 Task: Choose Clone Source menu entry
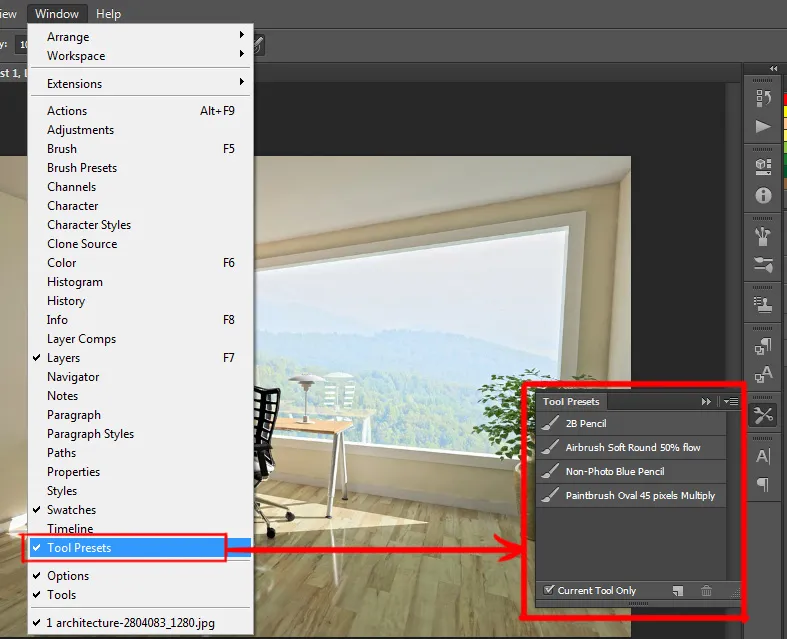pos(141,244)
